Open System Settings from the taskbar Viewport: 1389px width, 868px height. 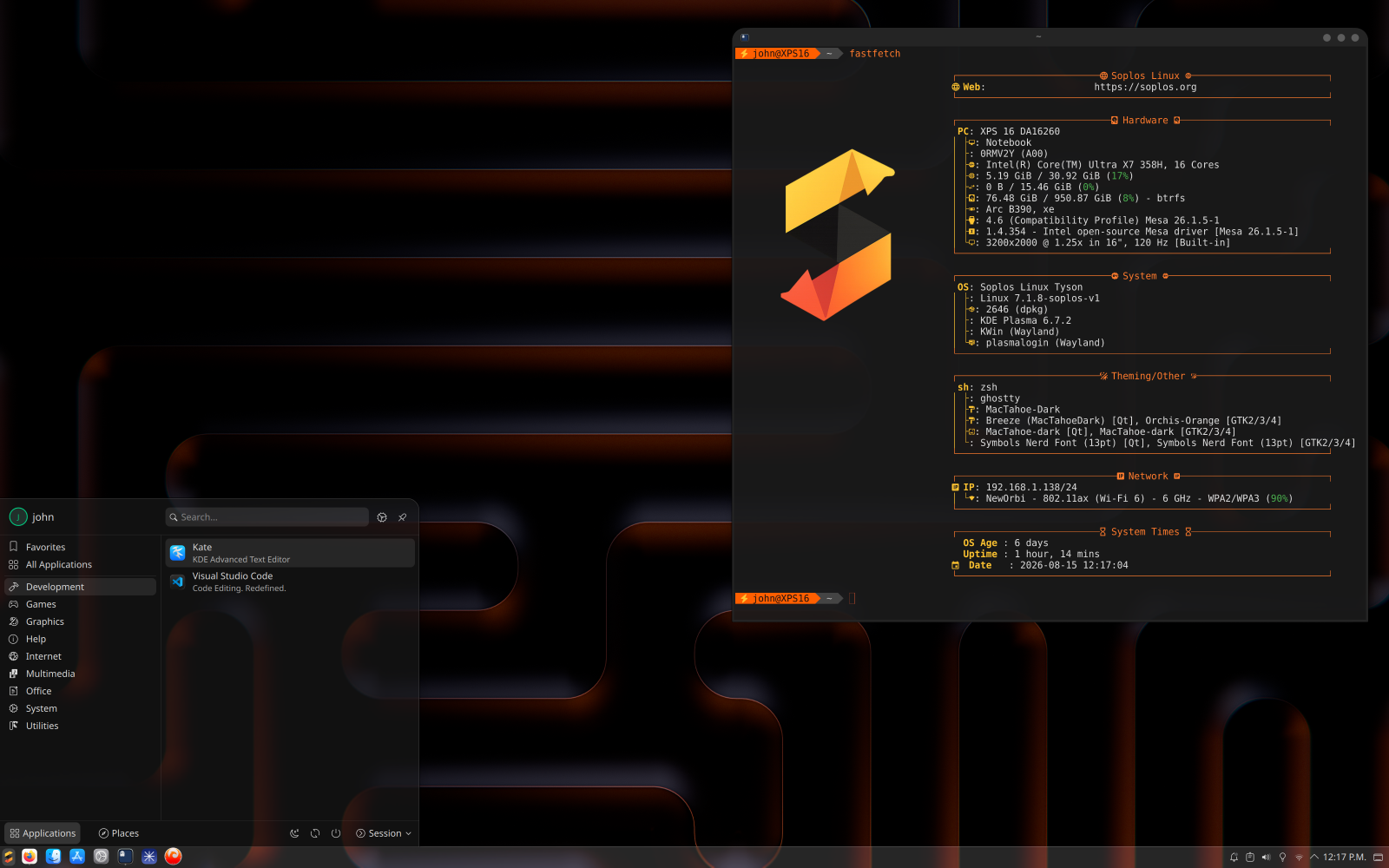coord(101,857)
